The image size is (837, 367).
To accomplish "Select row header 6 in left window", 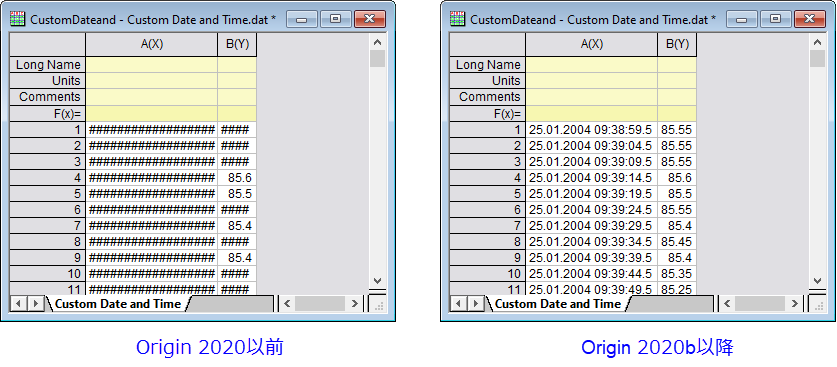I will tap(48, 210).
